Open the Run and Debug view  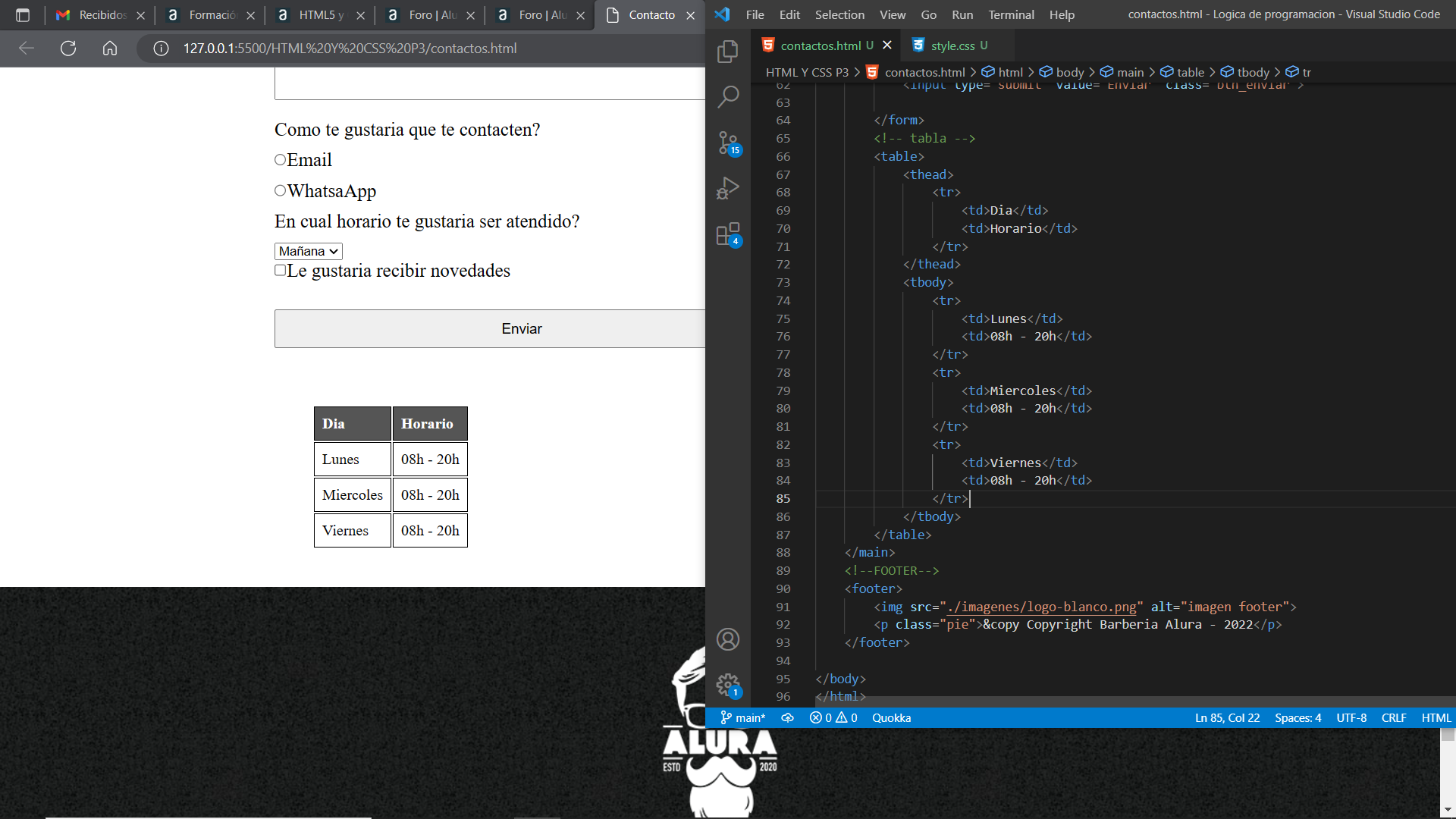pyautogui.click(x=728, y=188)
